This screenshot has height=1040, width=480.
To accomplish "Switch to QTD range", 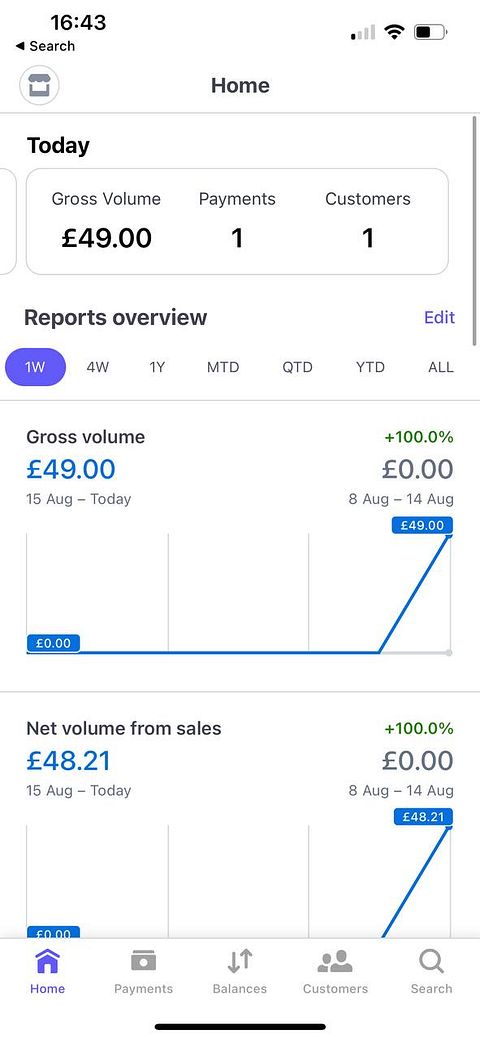I will tap(297, 367).
